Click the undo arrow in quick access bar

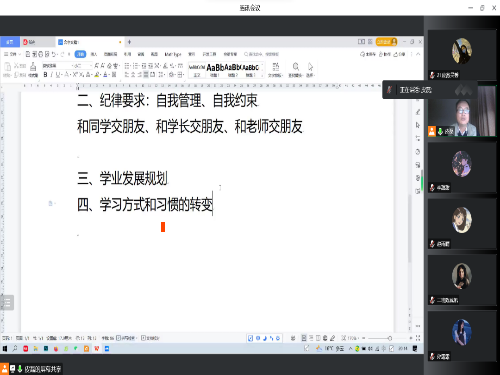coord(53,54)
